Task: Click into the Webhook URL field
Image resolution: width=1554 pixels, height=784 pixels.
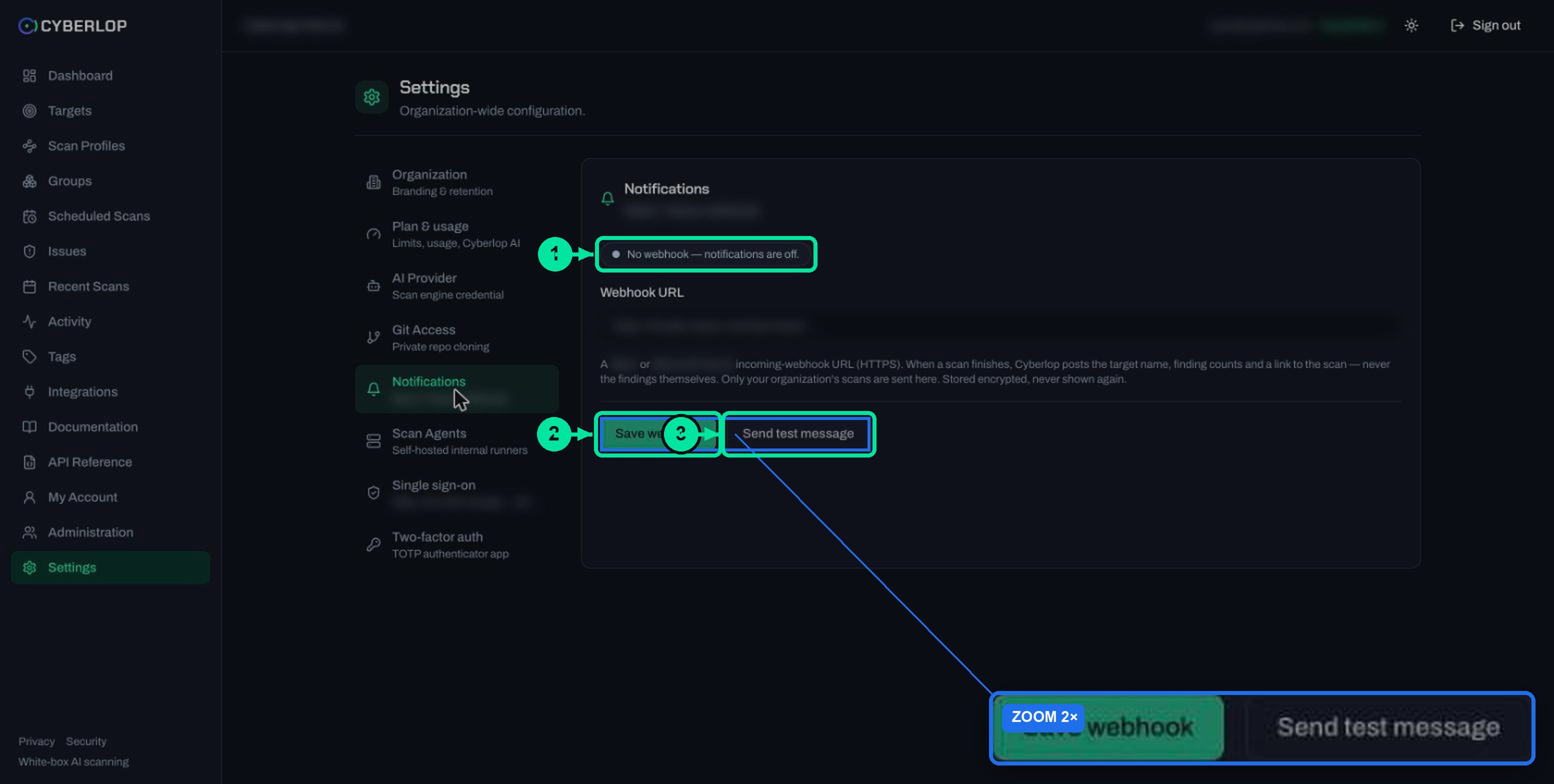Action: pyautogui.click(x=1000, y=326)
